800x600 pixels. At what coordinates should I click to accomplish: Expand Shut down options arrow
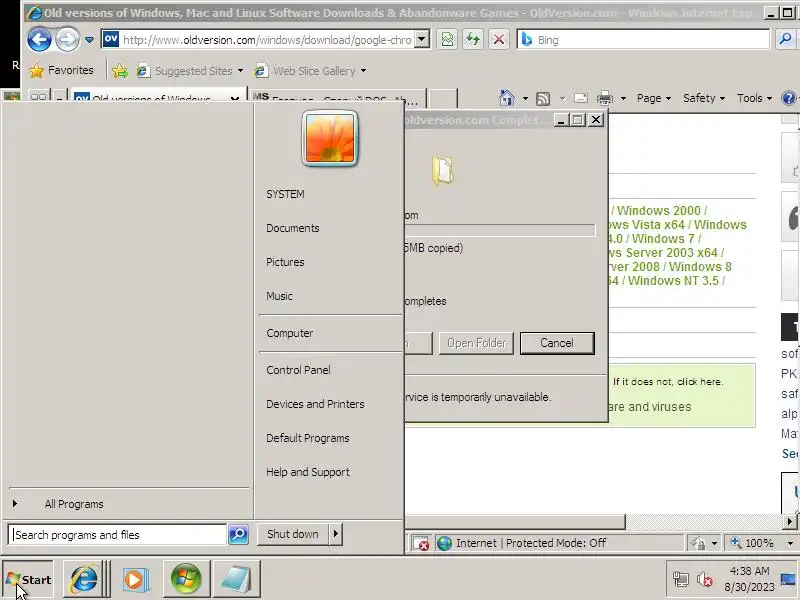point(336,534)
